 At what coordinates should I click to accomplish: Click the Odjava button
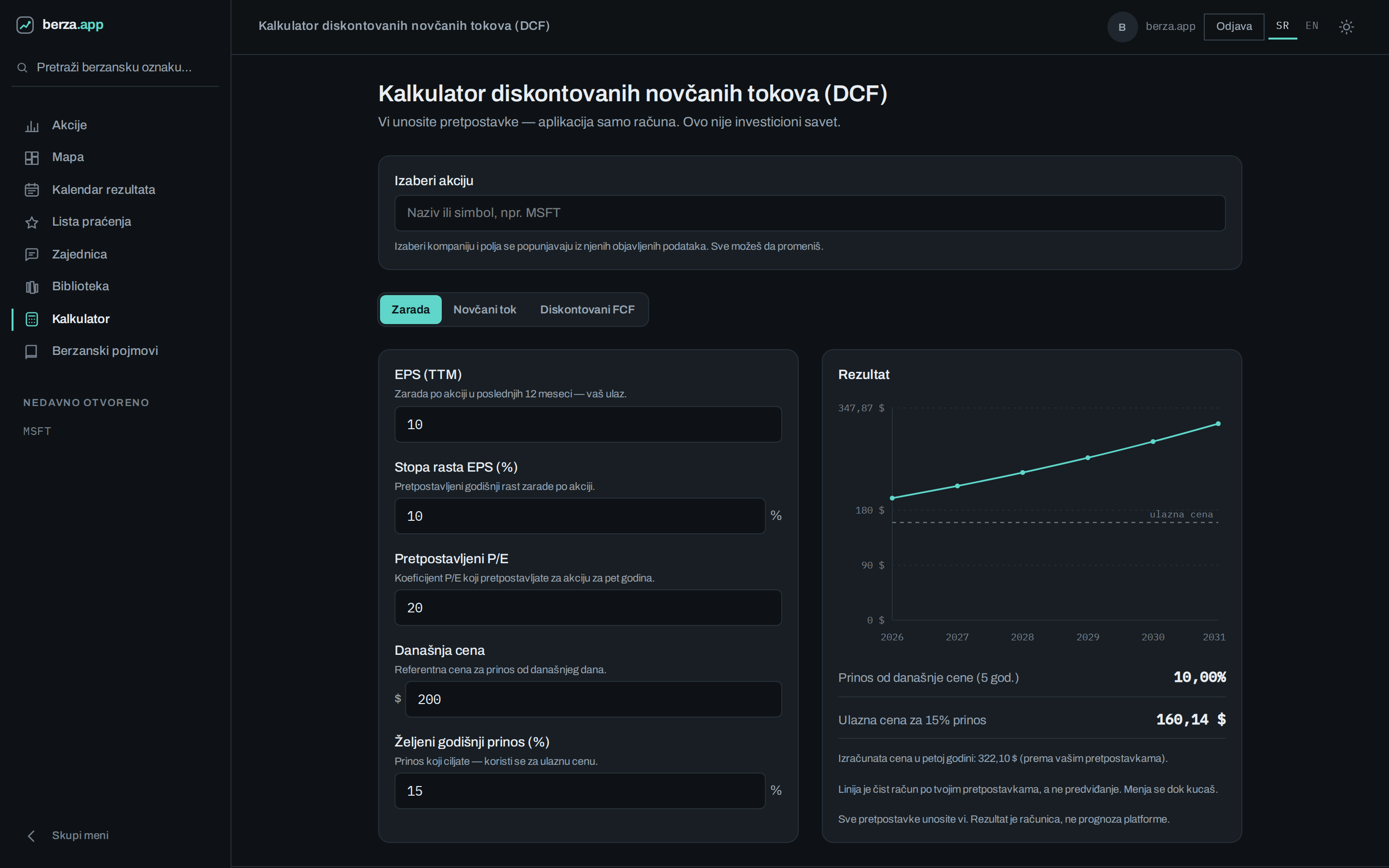pos(1233,27)
